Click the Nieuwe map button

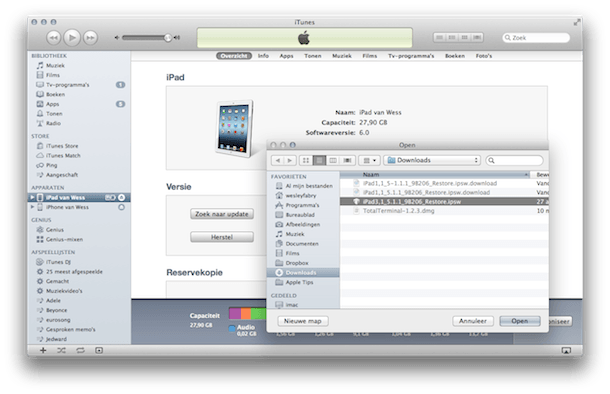303,321
